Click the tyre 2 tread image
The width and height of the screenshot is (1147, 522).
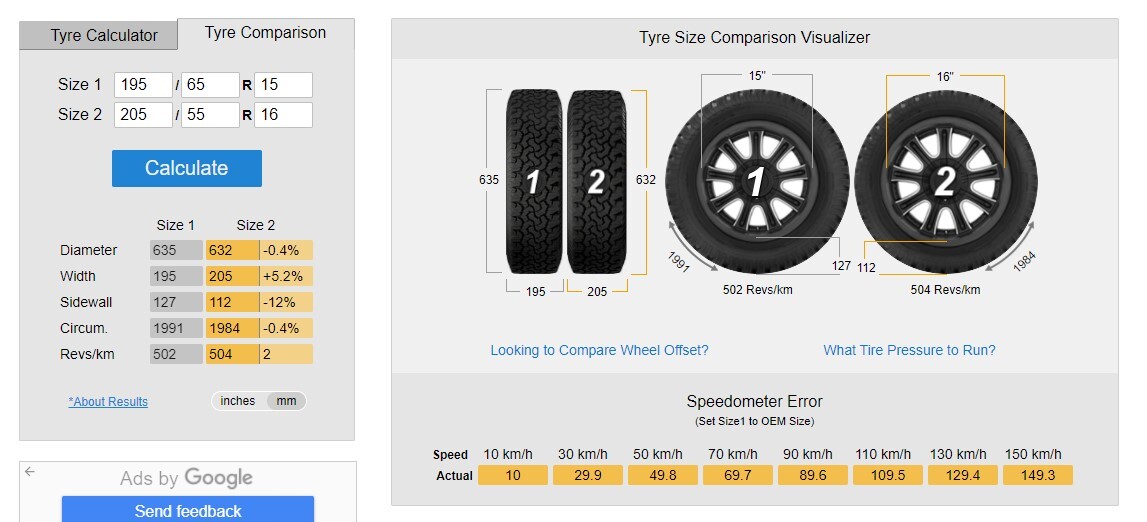pyautogui.click(x=597, y=181)
